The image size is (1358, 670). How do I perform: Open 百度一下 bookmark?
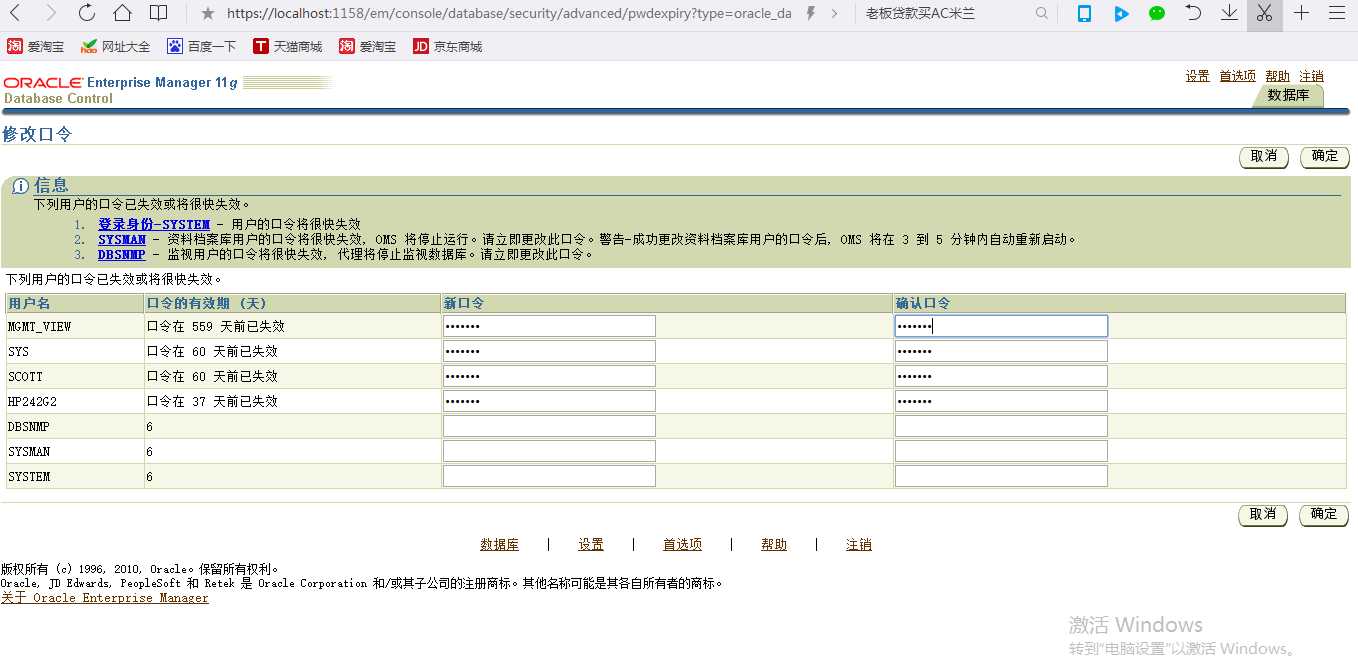tap(201, 47)
